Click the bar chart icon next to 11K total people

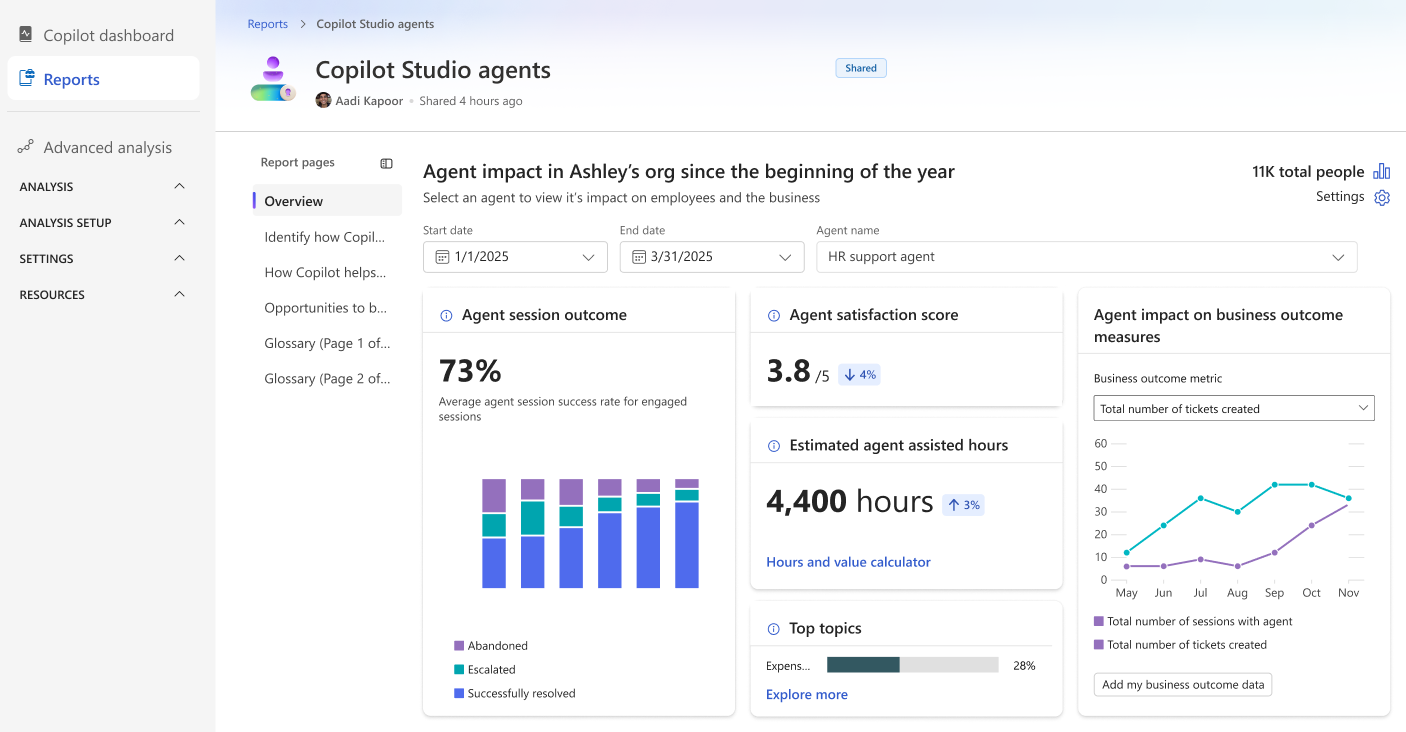(1382, 171)
